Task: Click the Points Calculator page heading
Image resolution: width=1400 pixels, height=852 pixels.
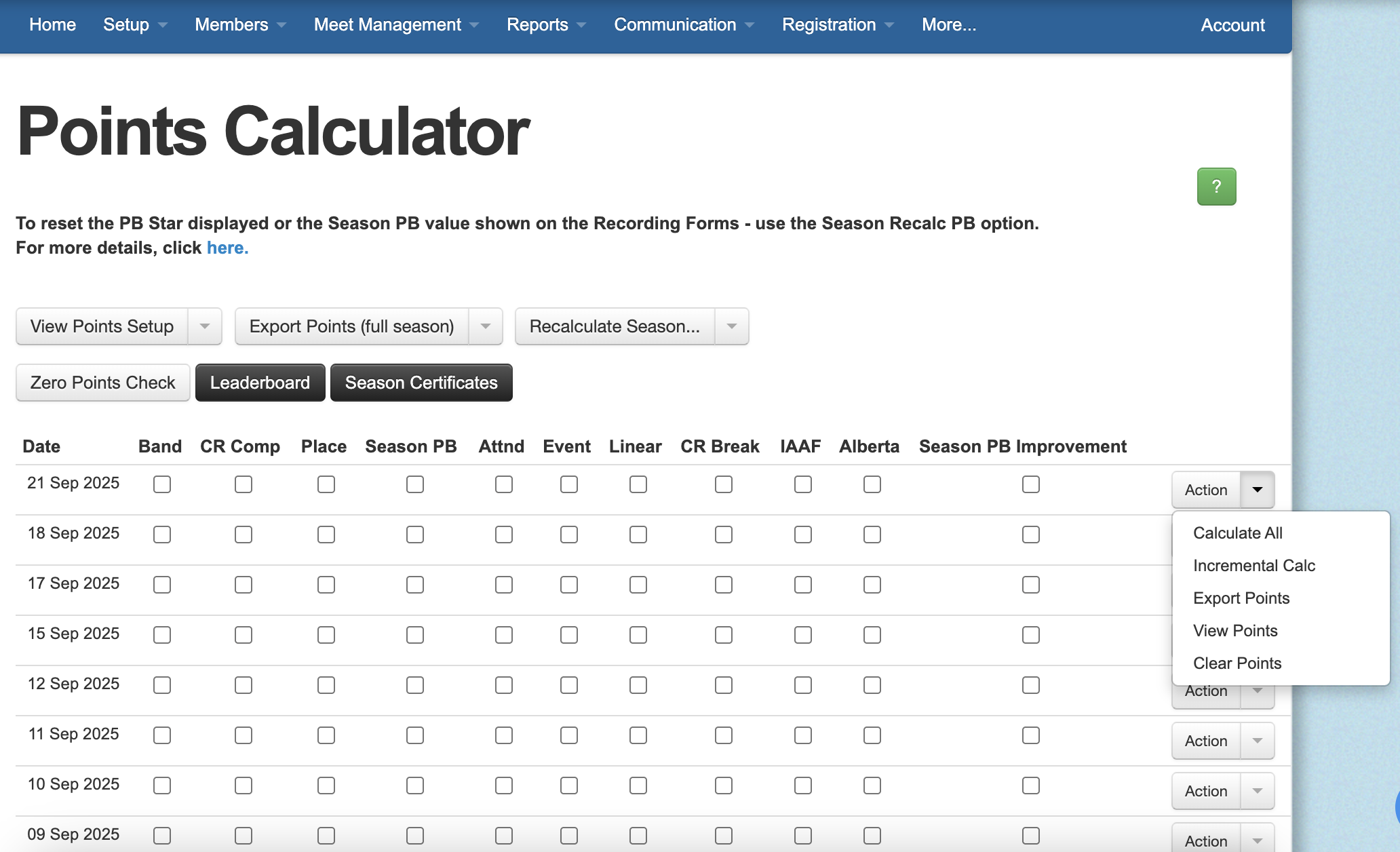Action: [x=273, y=132]
